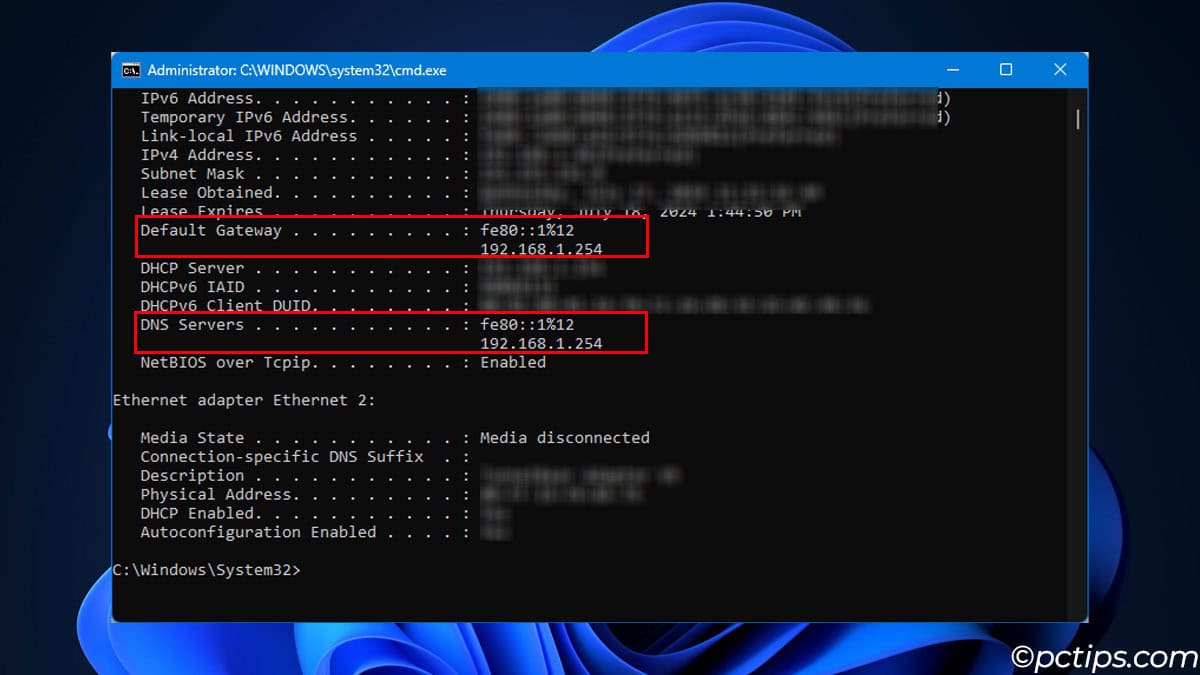Click the Default Gateway value fe80::1%12
The height and width of the screenshot is (675, 1200).
[x=527, y=230]
